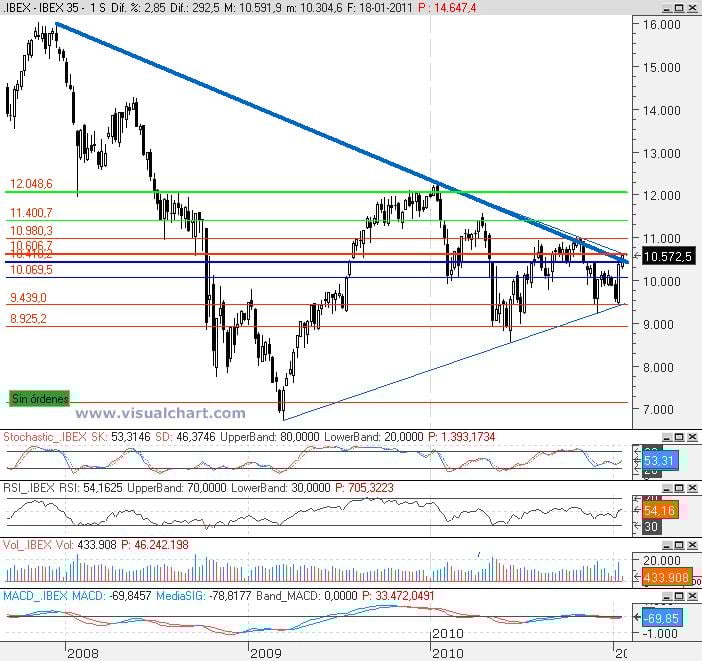702x661 pixels.
Task: Click the MediaSIG: -78,8177 value
Action: pos(204,596)
